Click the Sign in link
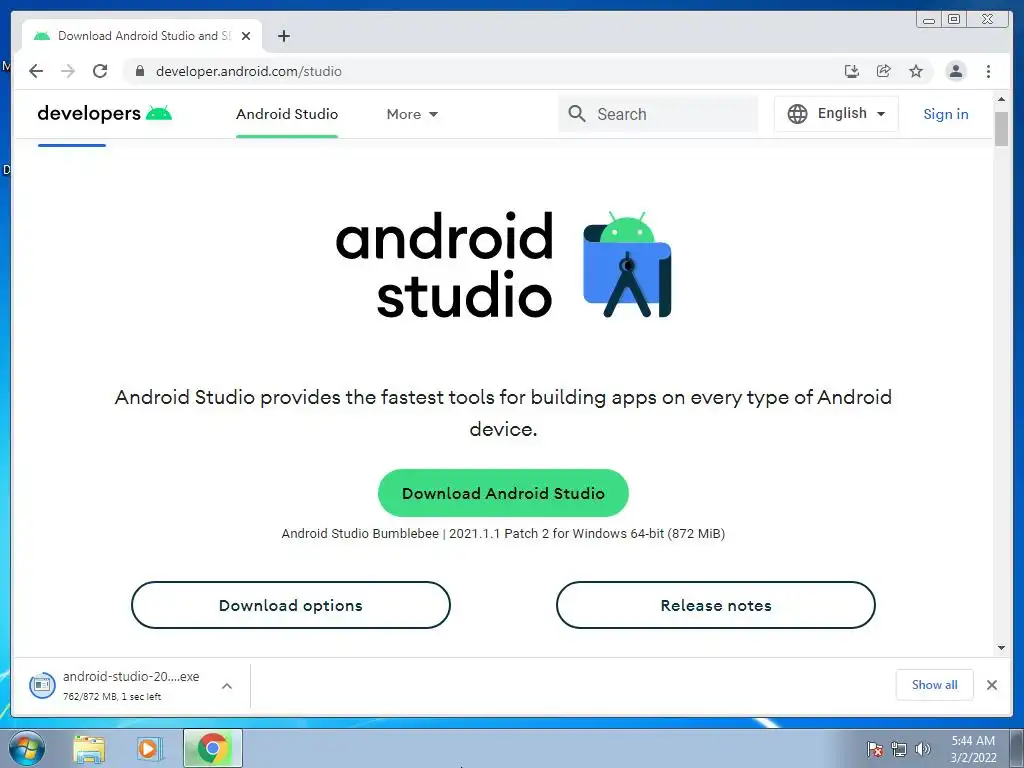The width and height of the screenshot is (1024, 768). 946,114
